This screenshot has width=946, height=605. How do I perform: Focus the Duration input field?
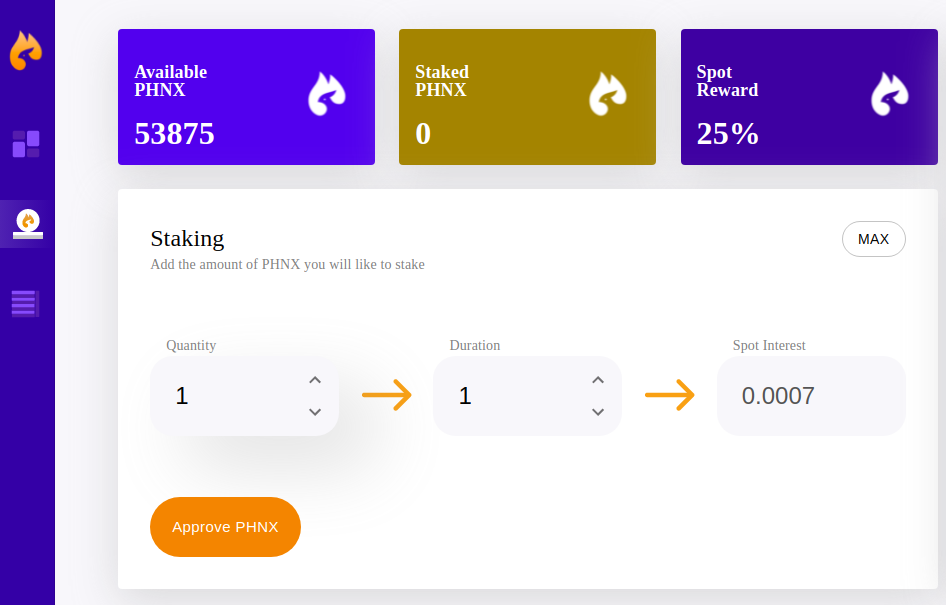pos(513,396)
